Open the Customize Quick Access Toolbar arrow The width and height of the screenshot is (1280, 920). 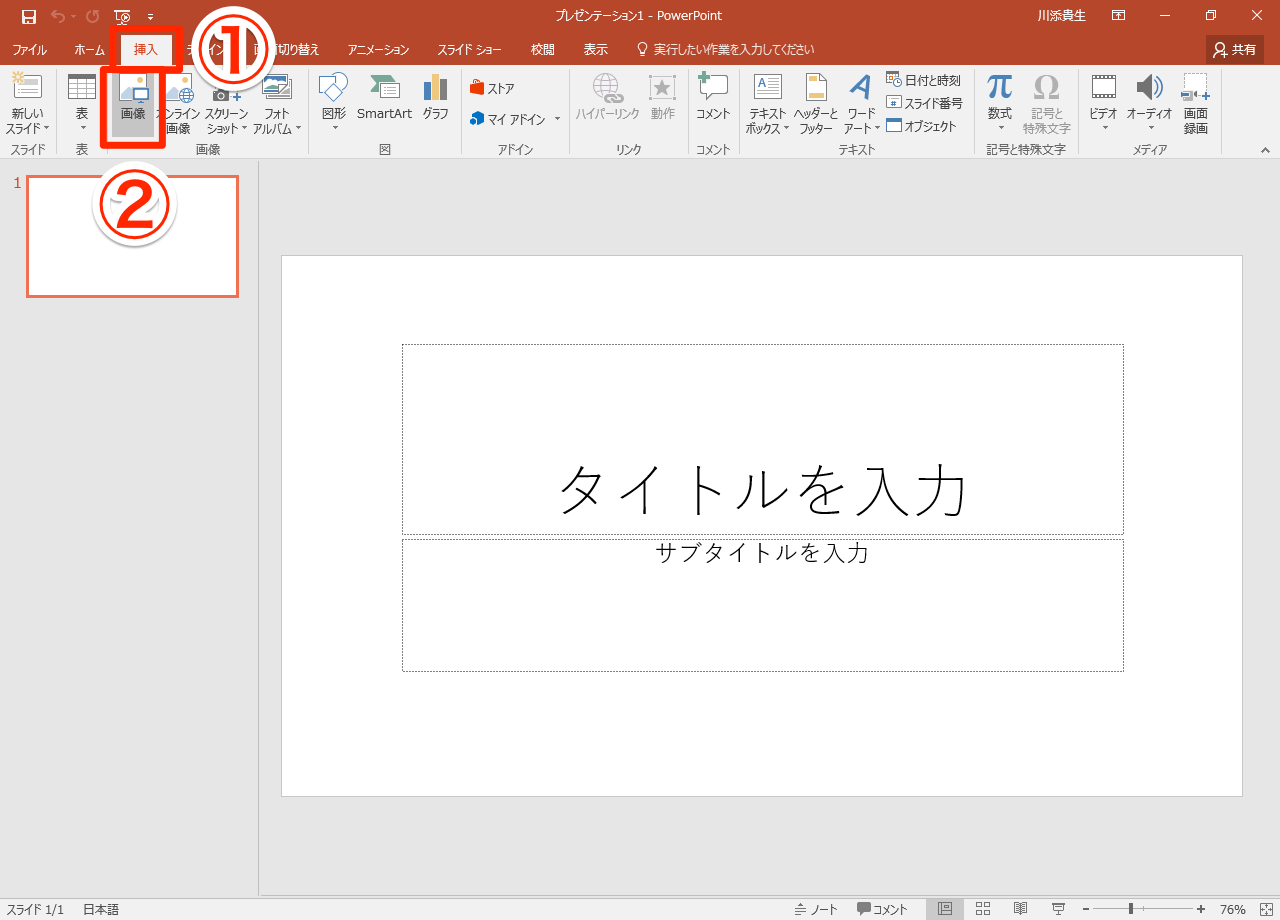coord(150,17)
